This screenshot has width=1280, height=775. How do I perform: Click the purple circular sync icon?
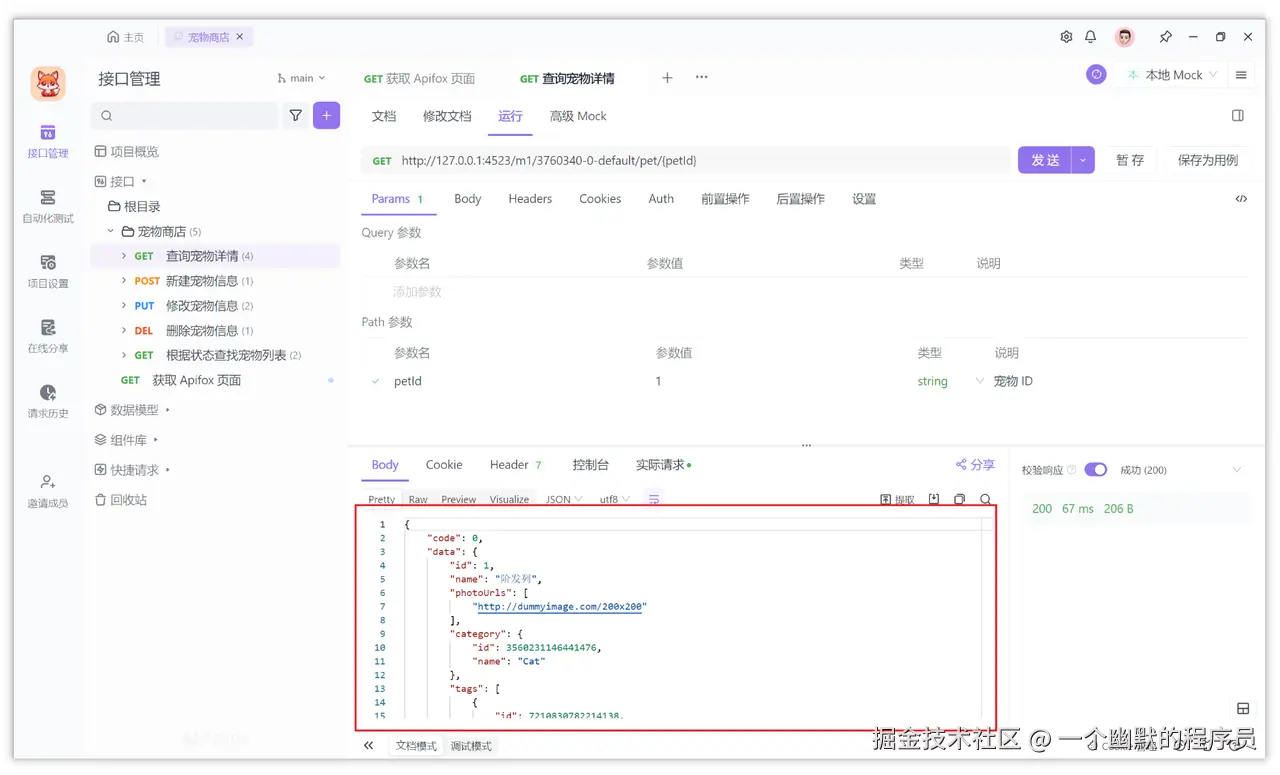pos(1097,75)
